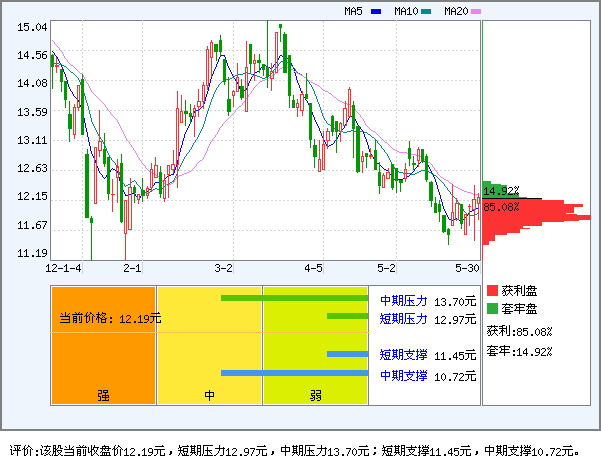Click the MA10 teal legend marker
The height and width of the screenshot is (456, 601).
427,12
